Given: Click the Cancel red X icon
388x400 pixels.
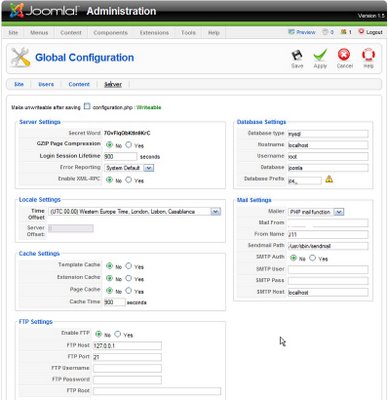Looking at the screenshot, I should [344, 55].
